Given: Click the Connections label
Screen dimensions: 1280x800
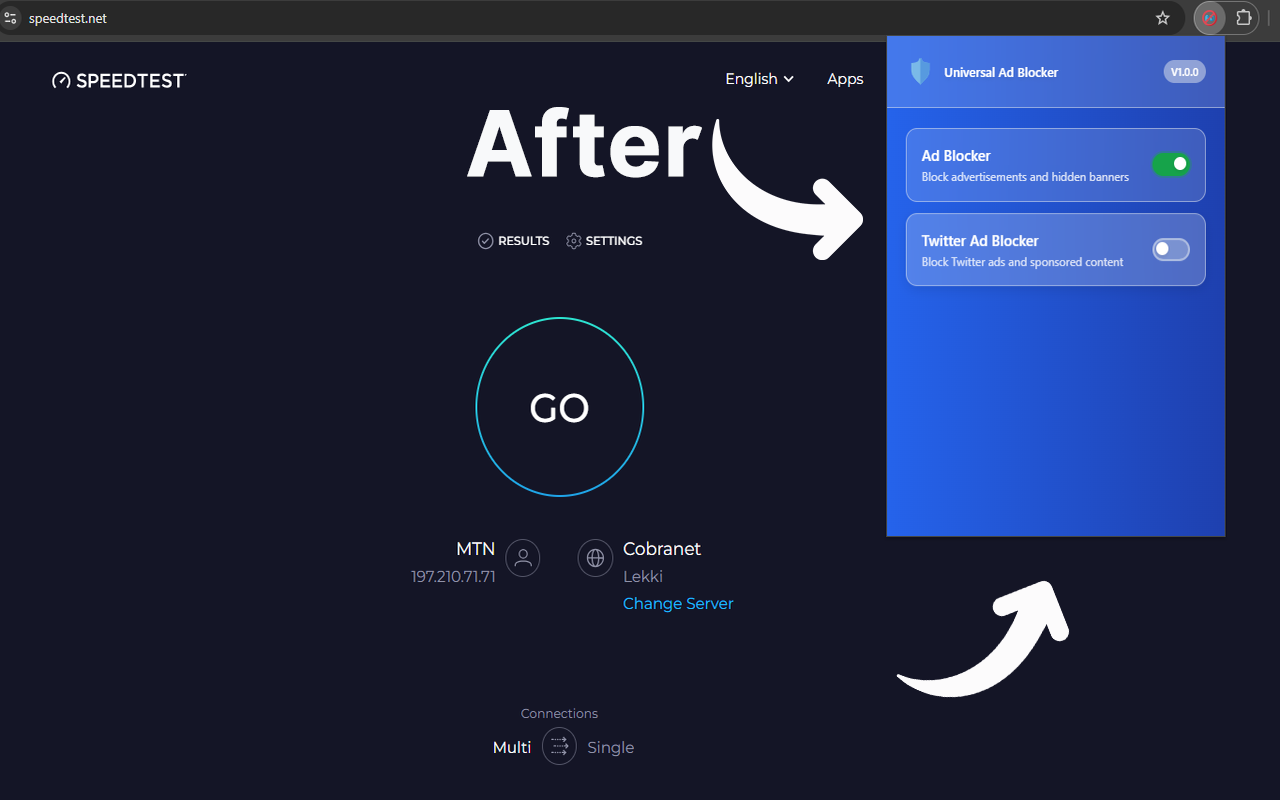Looking at the screenshot, I should pyautogui.click(x=559, y=714).
